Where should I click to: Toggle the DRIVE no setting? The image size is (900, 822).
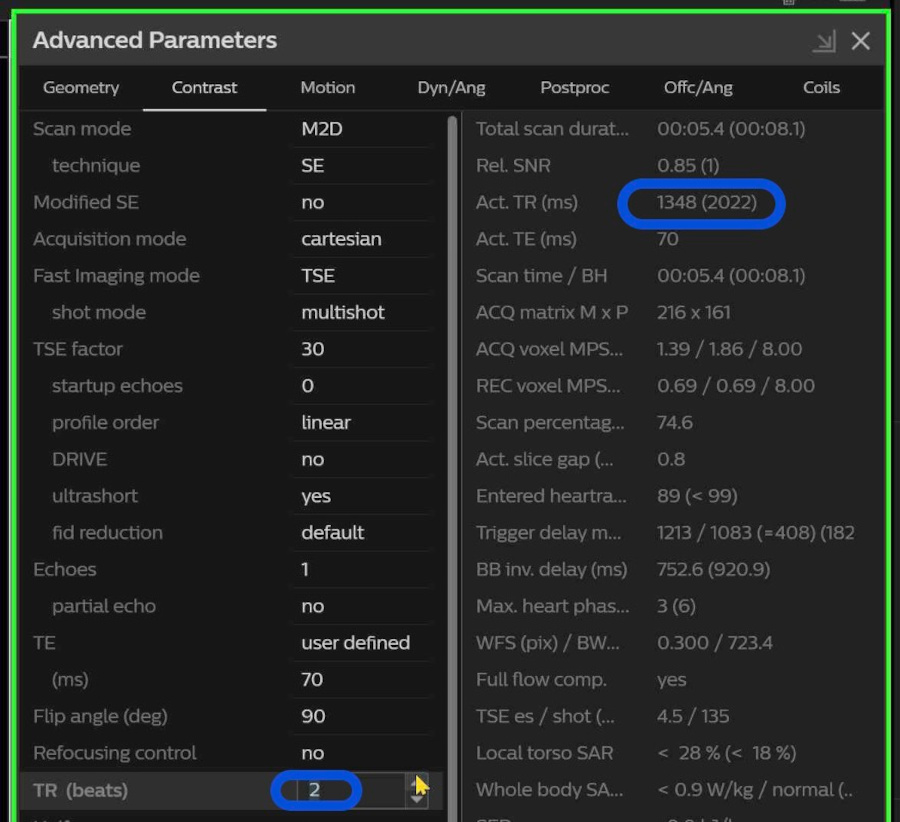[360, 460]
